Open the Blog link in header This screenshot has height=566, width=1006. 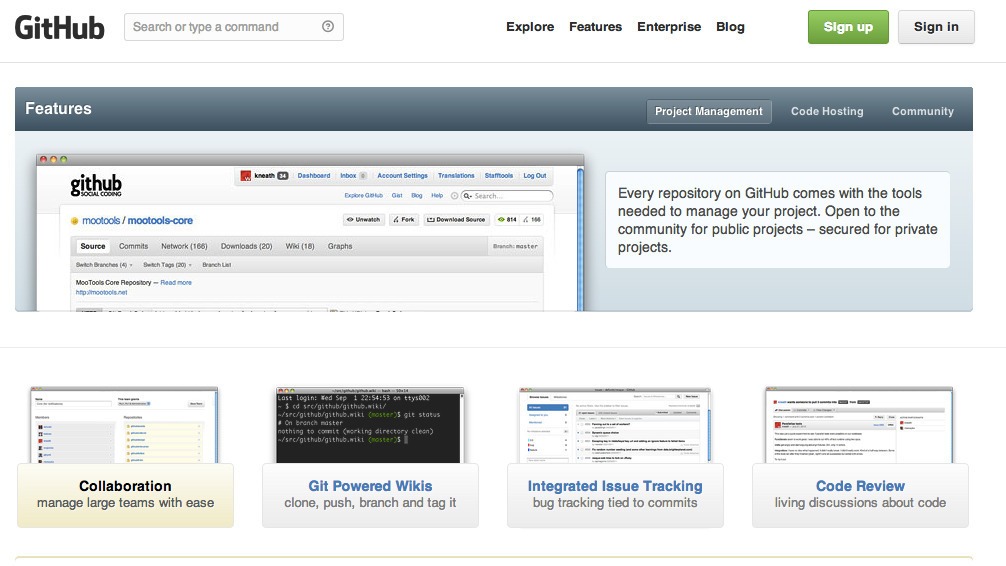(x=730, y=27)
